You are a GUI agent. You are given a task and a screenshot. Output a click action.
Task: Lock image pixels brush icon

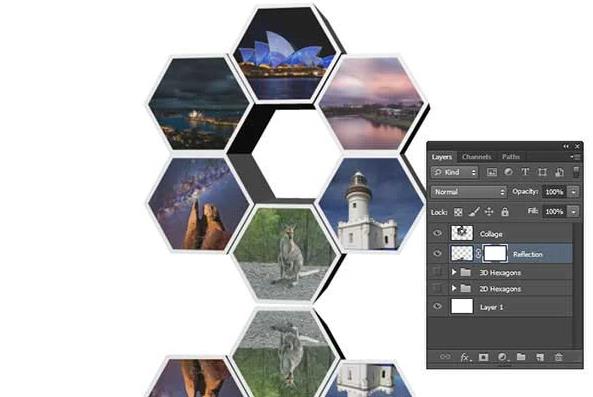pos(474,212)
